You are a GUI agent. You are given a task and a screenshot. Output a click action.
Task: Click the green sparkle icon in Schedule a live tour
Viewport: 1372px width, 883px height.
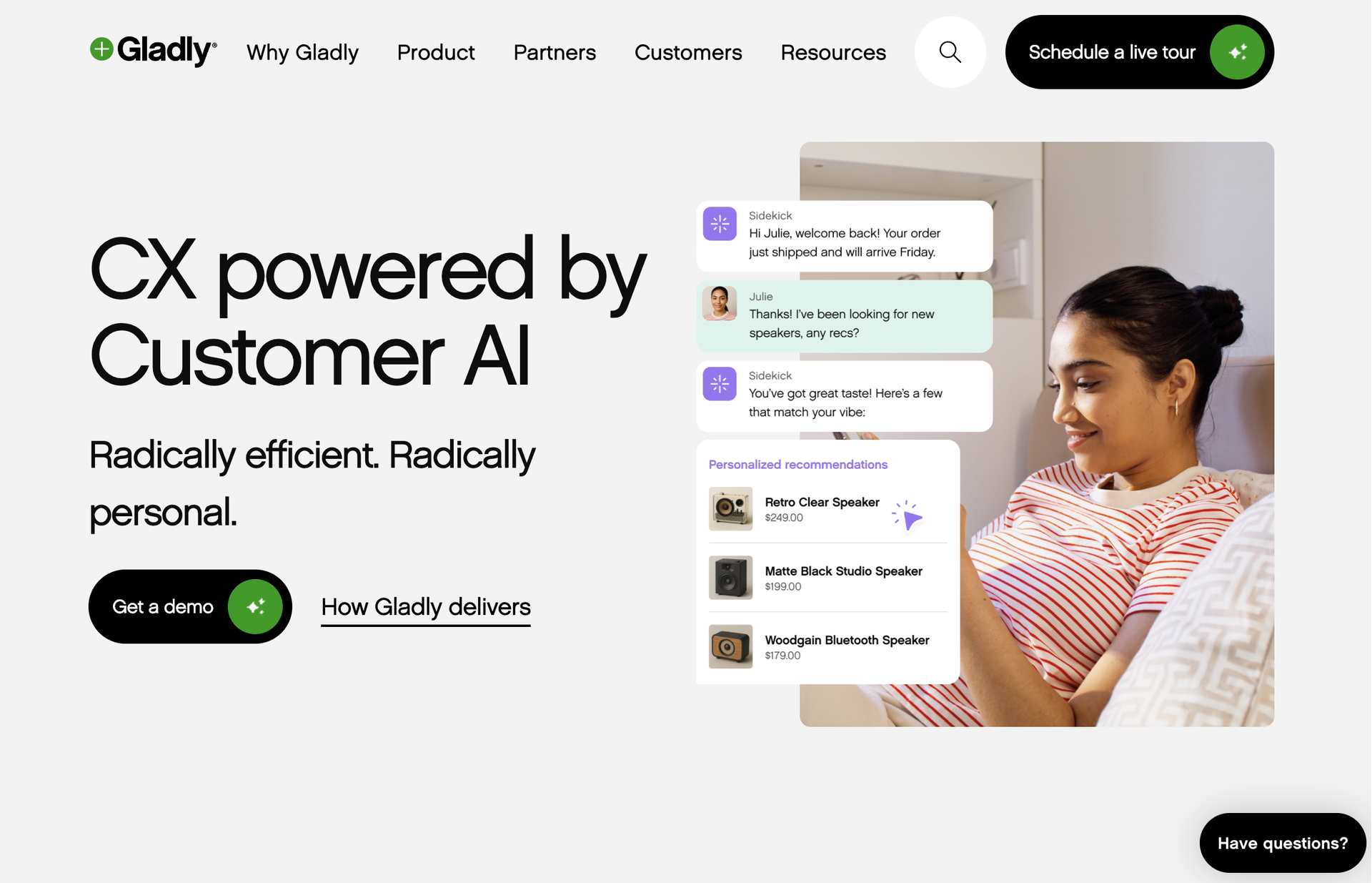point(1237,52)
